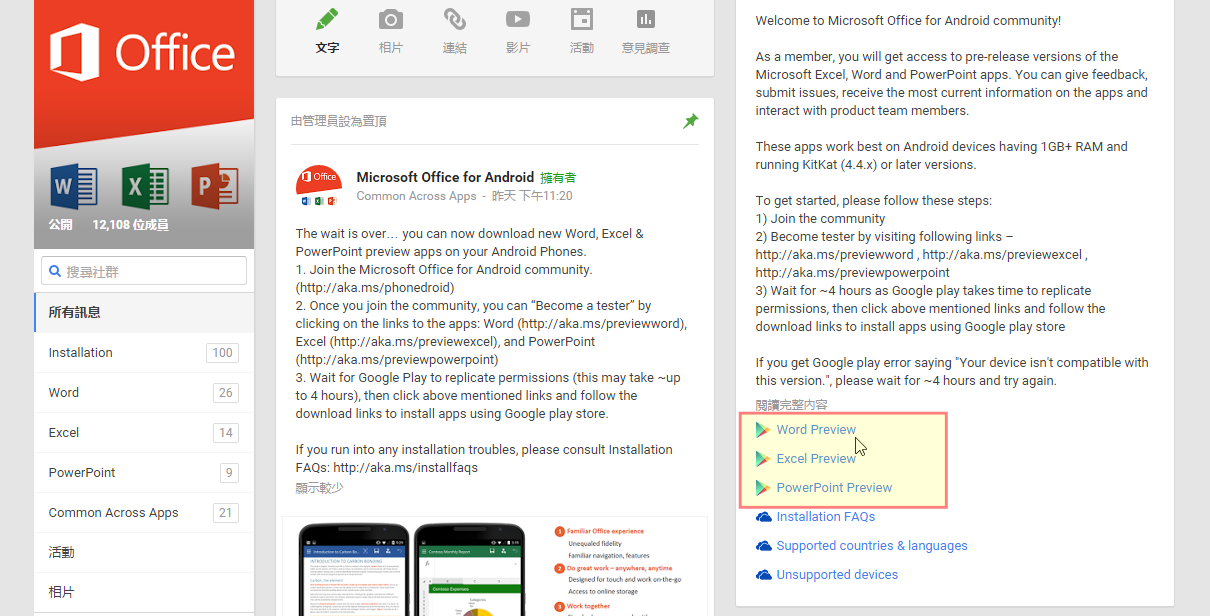
Task: Click the Word app icon in banner
Action: (x=74, y=187)
